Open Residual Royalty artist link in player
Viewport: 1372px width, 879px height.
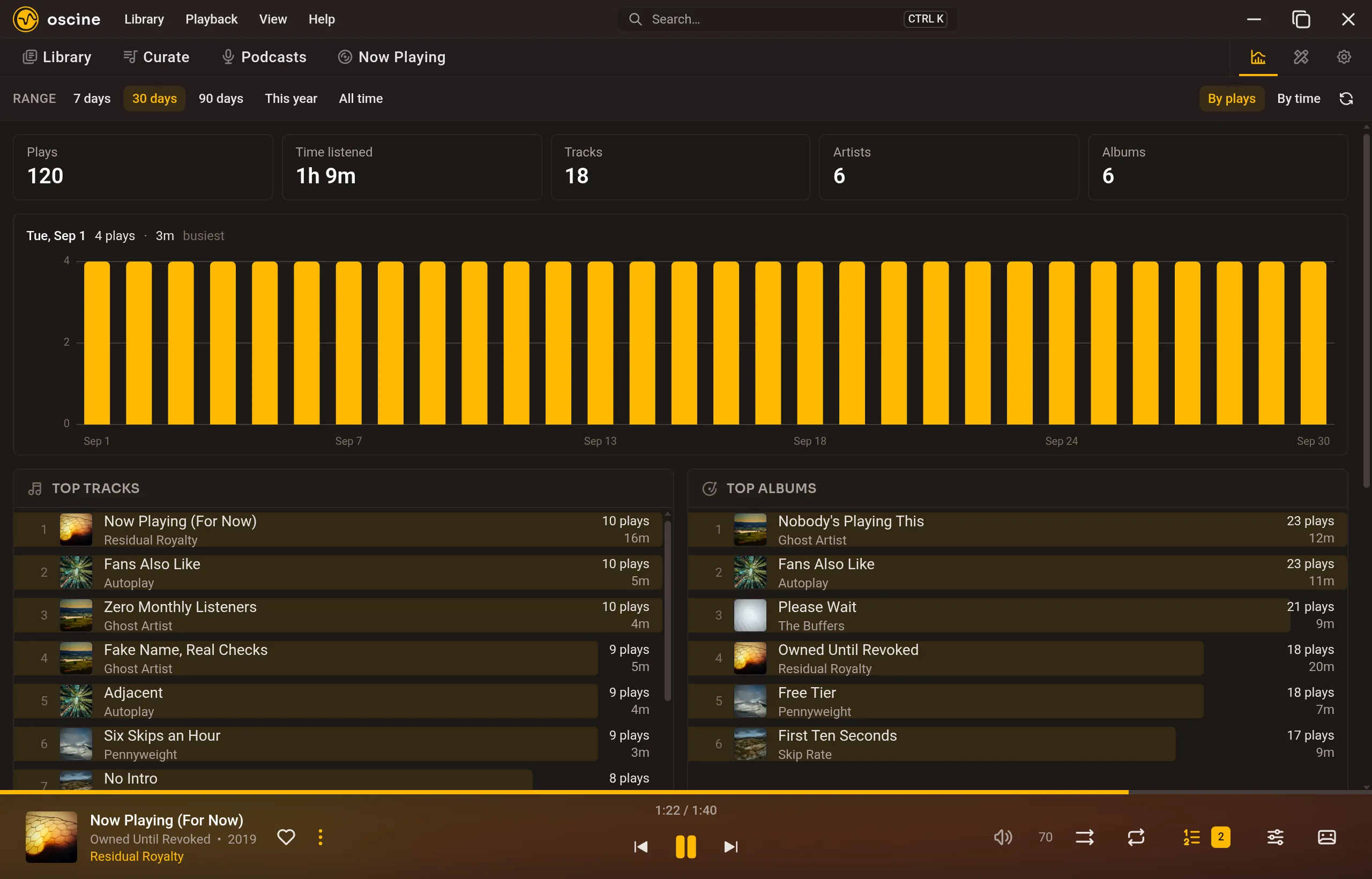click(137, 856)
